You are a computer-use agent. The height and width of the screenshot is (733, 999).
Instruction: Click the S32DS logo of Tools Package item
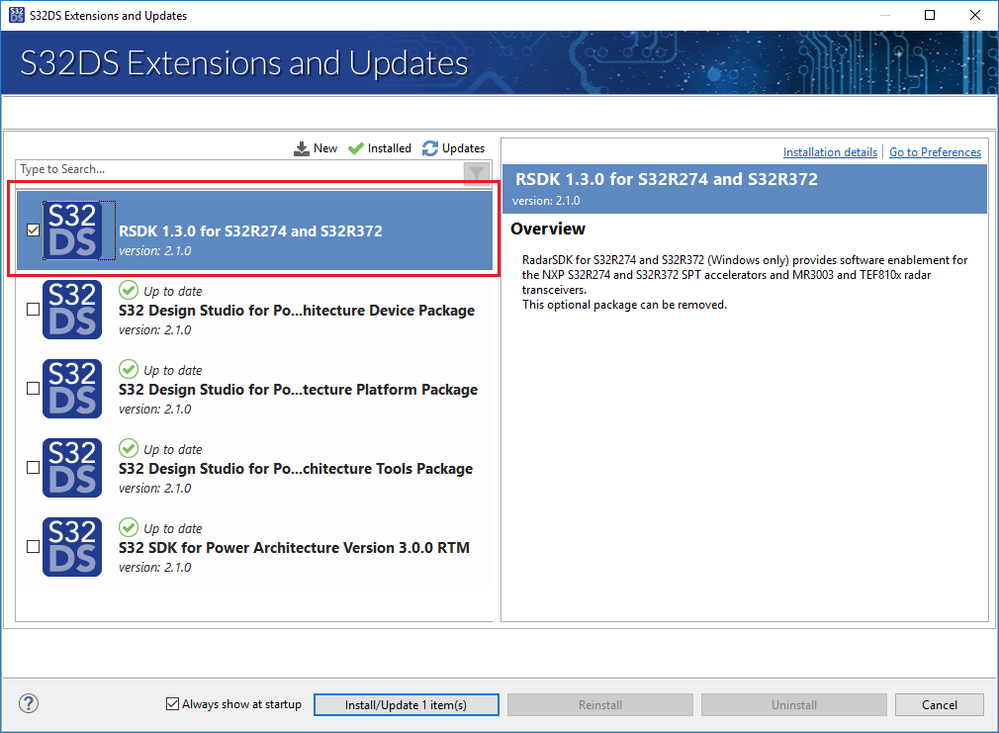click(x=73, y=467)
